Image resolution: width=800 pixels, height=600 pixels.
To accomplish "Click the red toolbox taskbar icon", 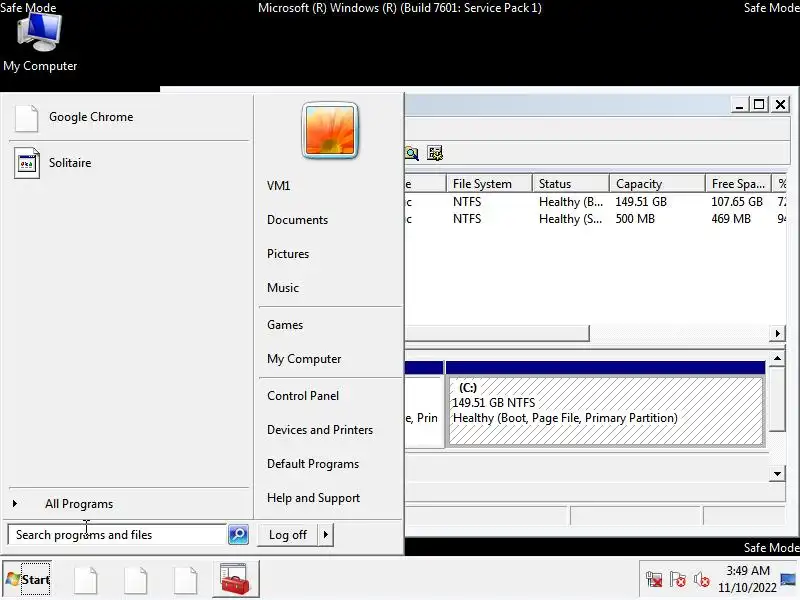I will point(235,579).
